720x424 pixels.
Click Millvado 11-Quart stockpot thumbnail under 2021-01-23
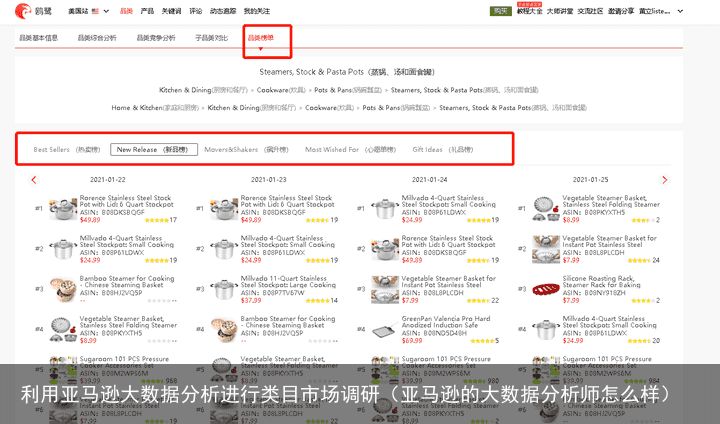click(224, 289)
